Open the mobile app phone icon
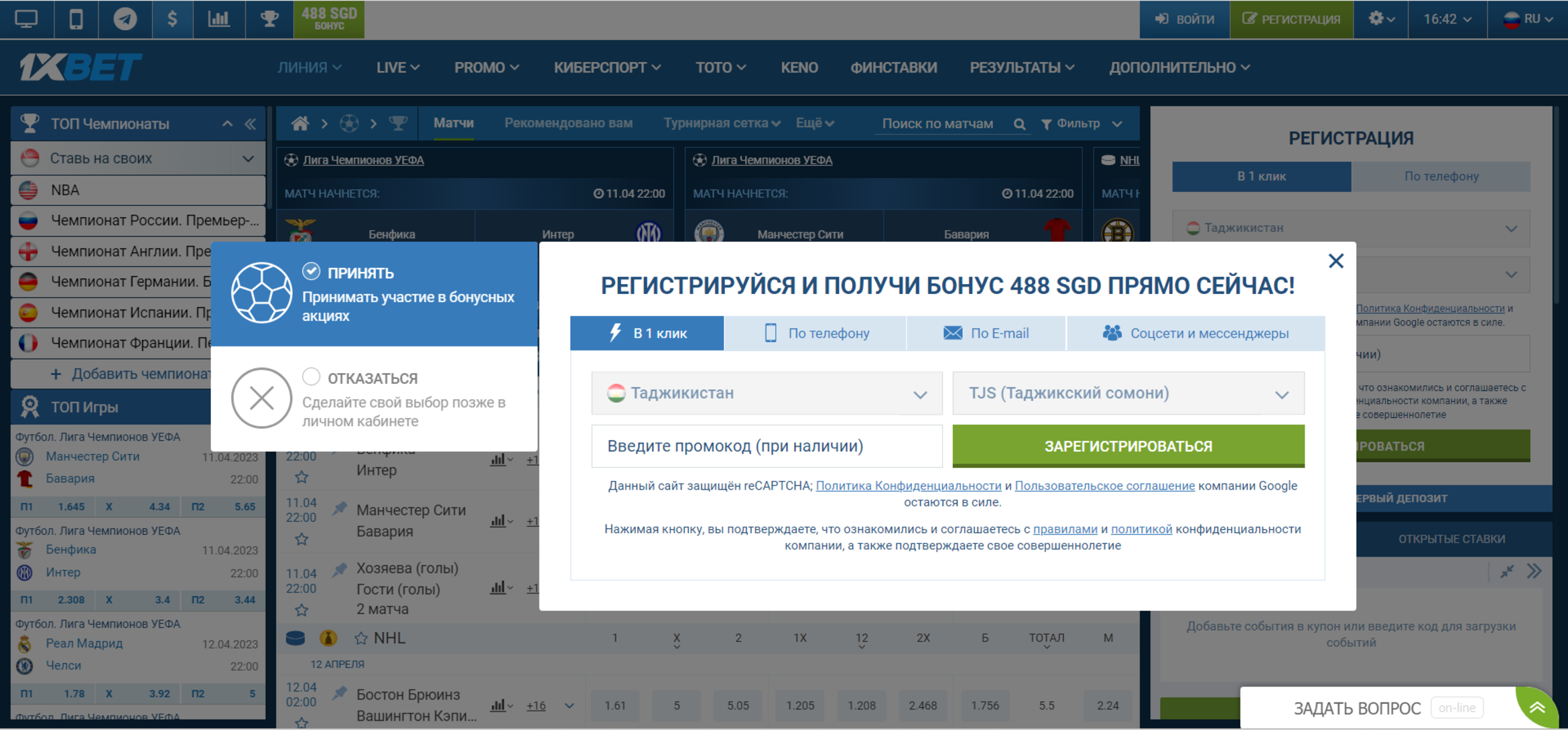 [76, 19]
